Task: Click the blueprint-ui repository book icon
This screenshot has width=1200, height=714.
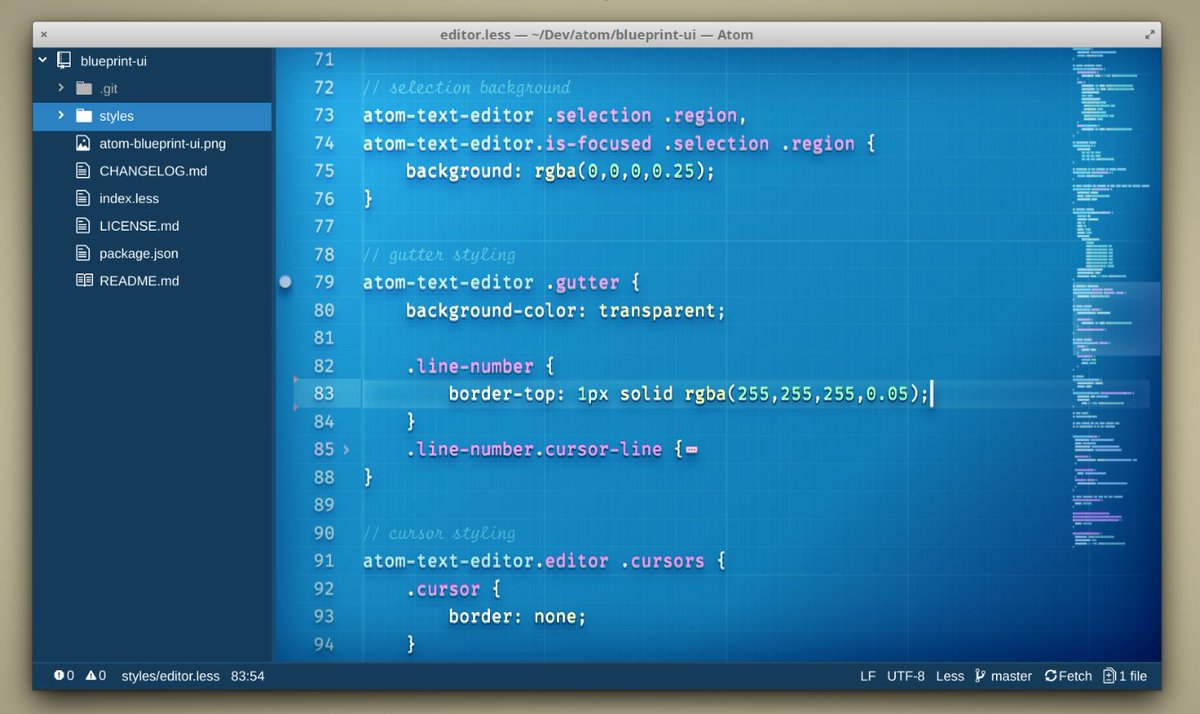Action: [63, 61]
